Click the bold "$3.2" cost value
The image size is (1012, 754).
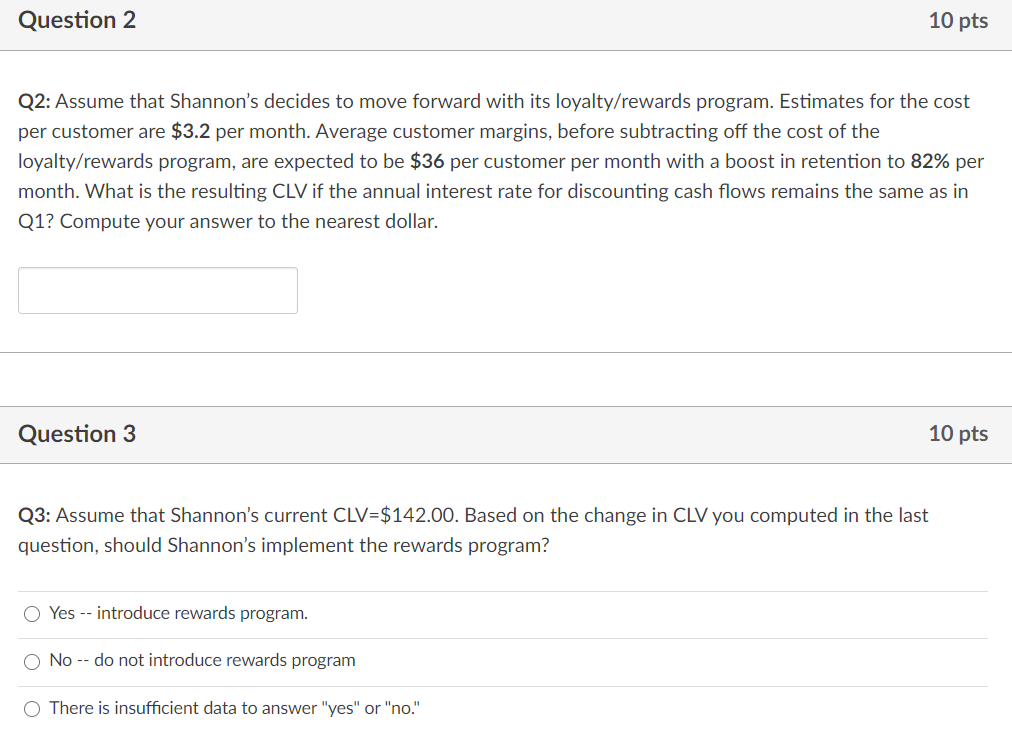[x=190, y=132]
